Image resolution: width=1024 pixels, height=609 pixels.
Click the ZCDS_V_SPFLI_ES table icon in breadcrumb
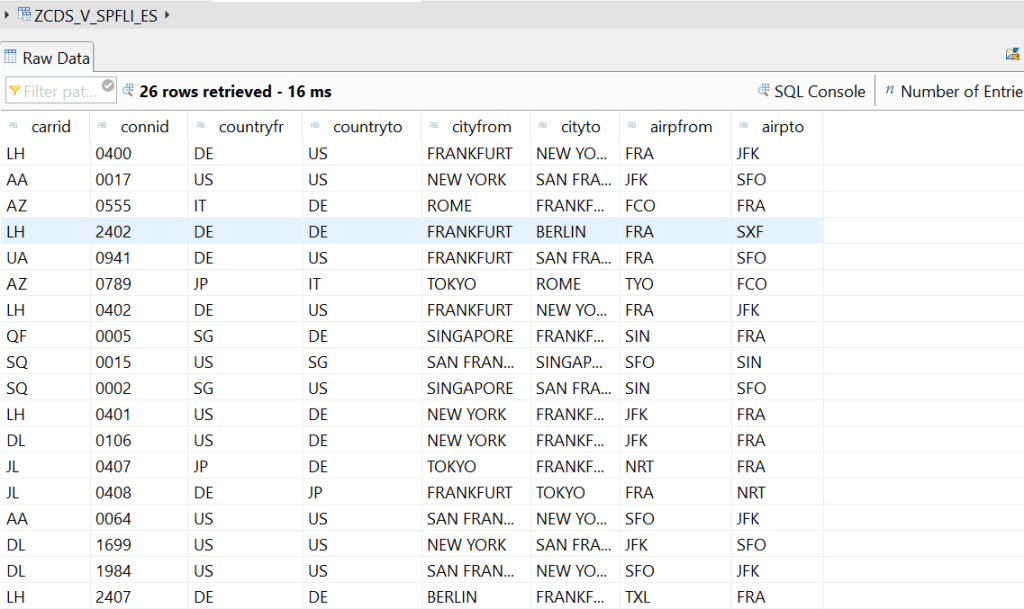(24, 14)
